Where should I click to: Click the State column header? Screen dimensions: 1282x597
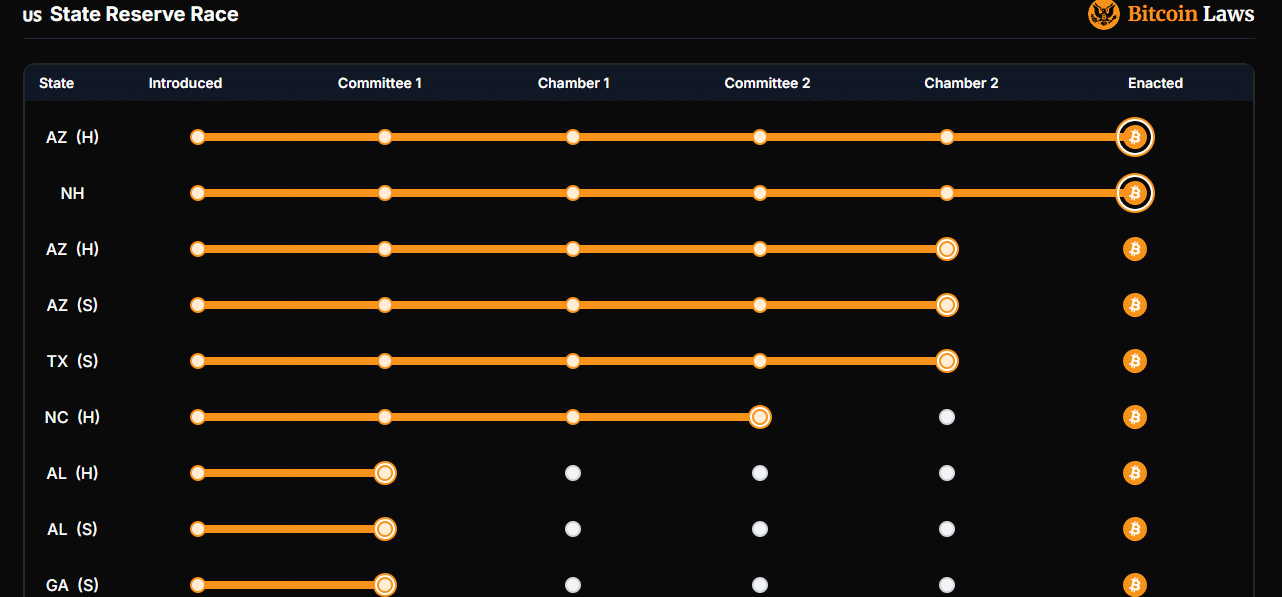pos(57,83)
